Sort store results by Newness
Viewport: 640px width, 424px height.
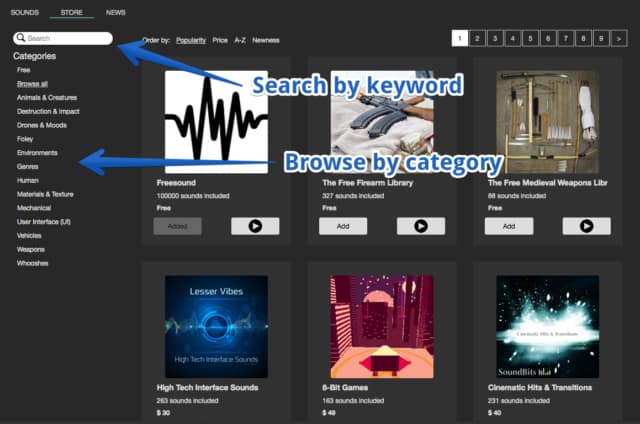266,40
